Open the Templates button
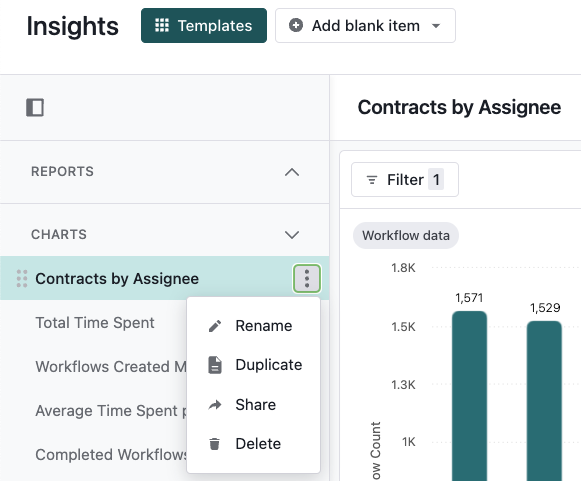The height and width of the screenshot is (481, 581). click(204, 26)
